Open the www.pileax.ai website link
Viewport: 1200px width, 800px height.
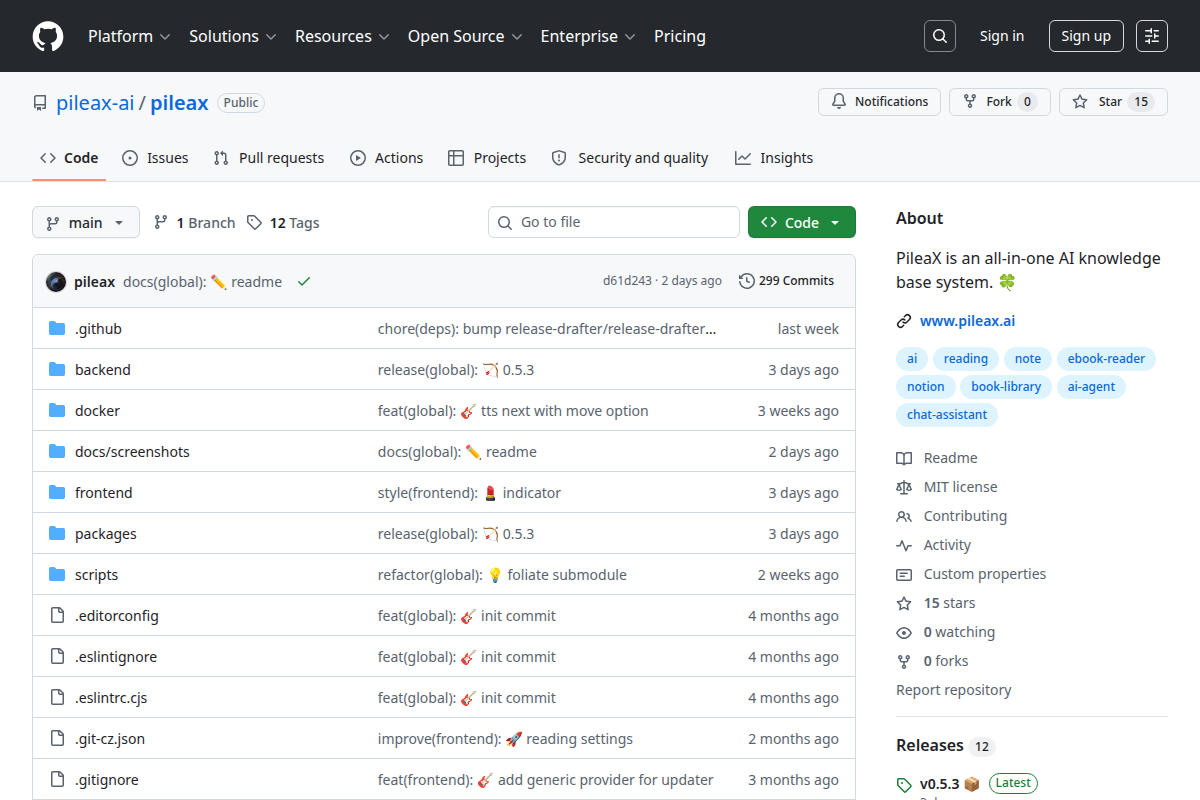click(967, 321)
